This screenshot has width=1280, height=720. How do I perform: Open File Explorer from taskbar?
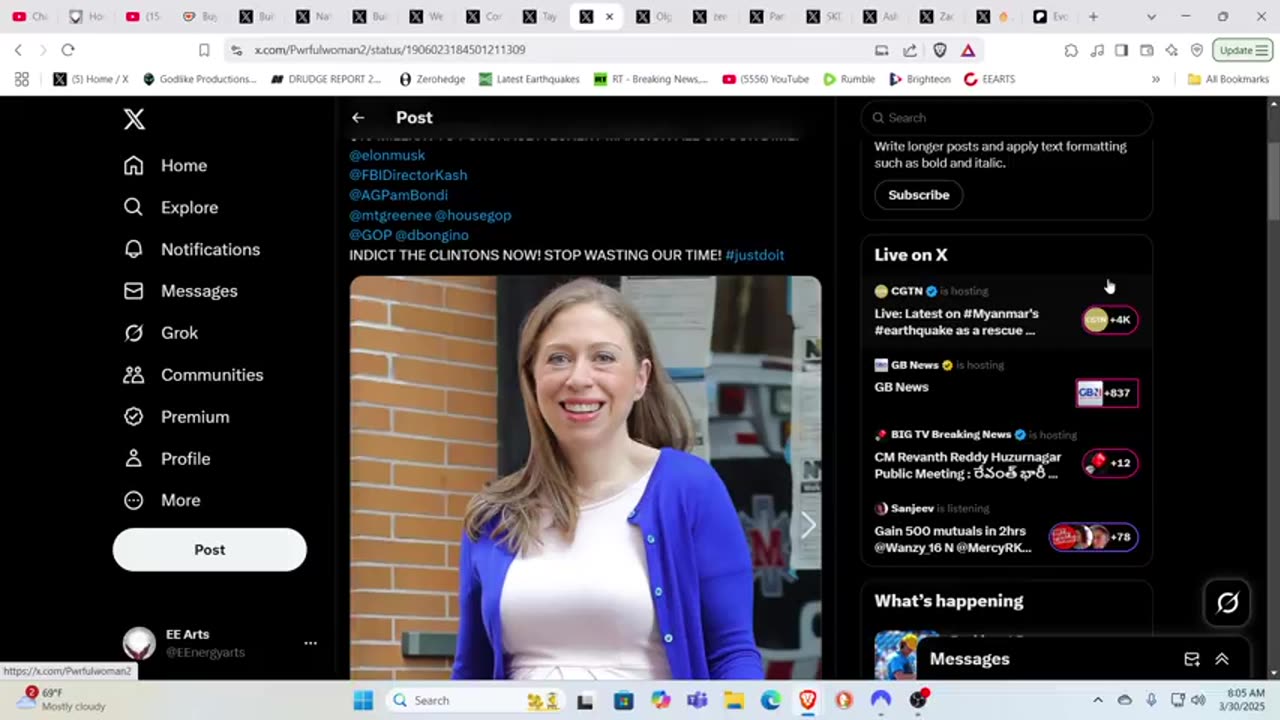click(x=733, y=700)
